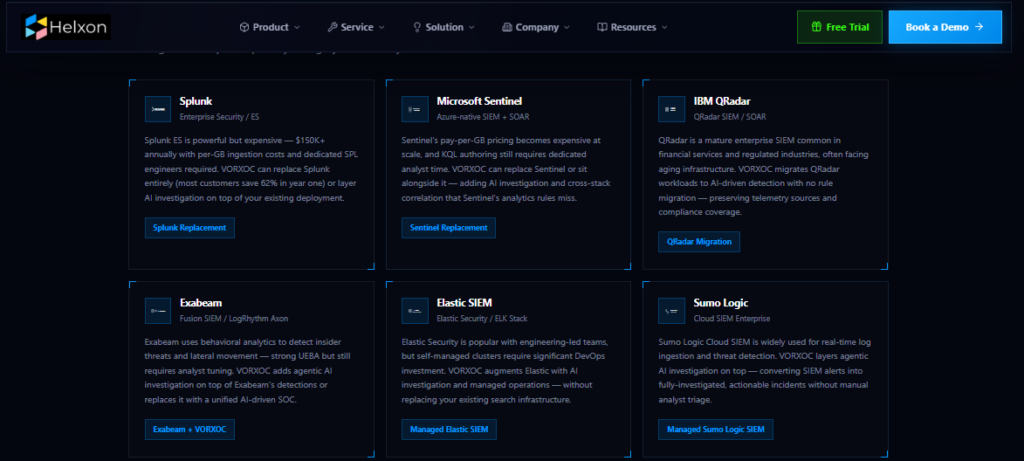Click the Splunk ES description paragraph
This screenshot has height=461, width=1024.
pos(251,169)
